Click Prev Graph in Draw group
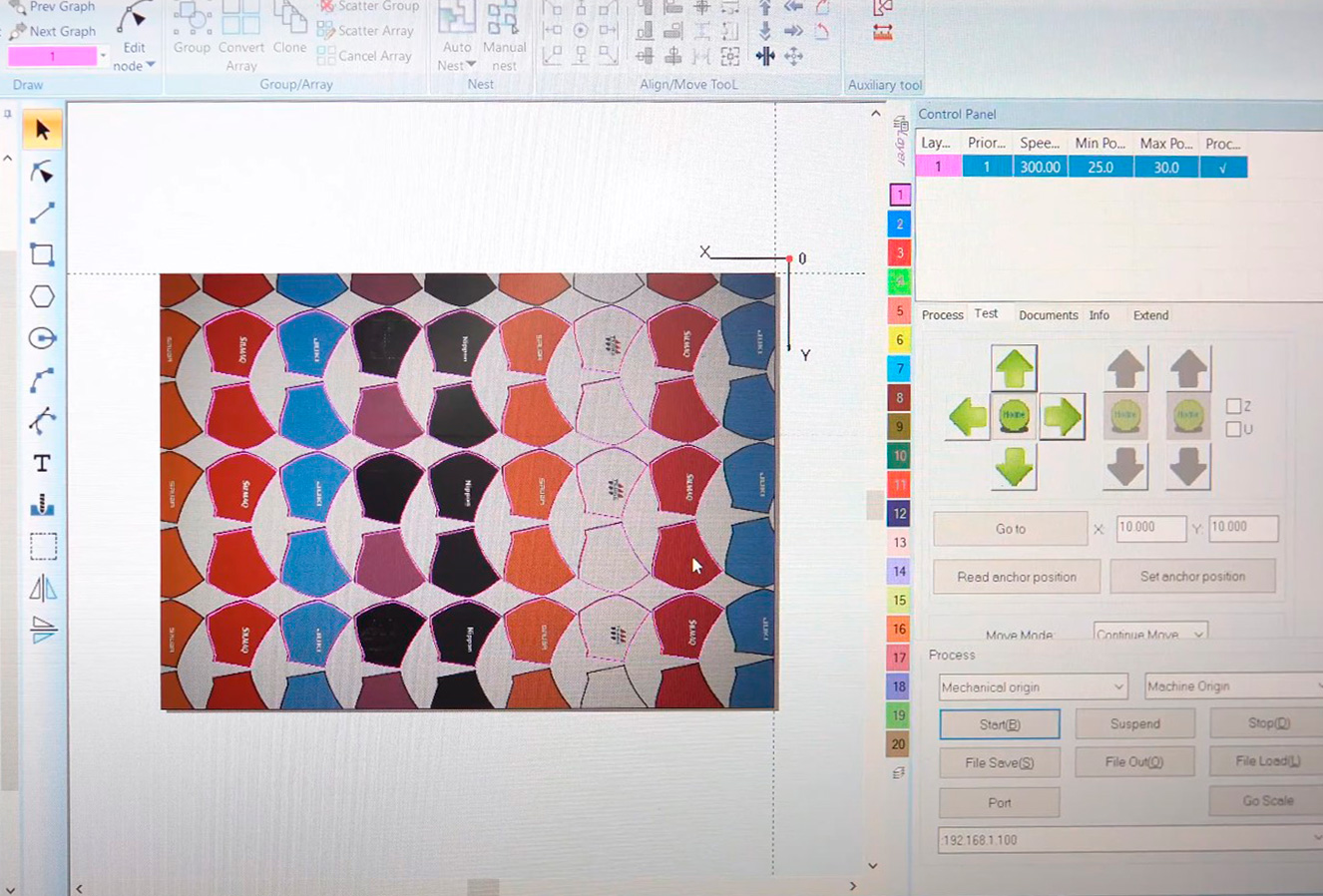Screen dimensions: 1323x896 pos(52,7)
